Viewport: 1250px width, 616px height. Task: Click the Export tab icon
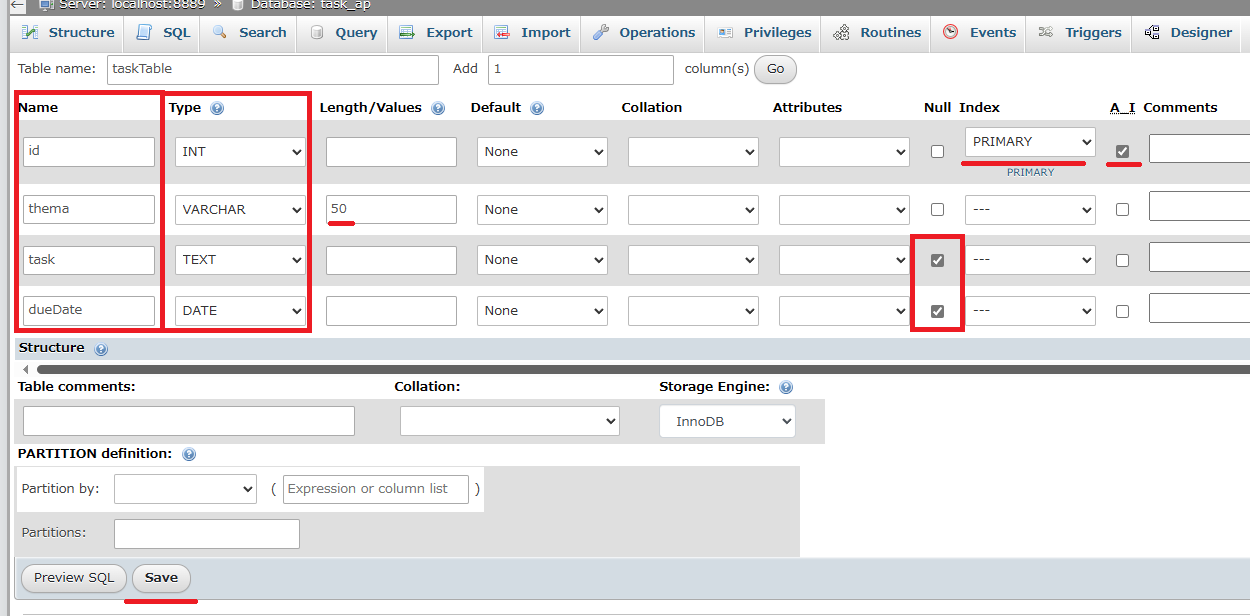(x=407, y=32)
